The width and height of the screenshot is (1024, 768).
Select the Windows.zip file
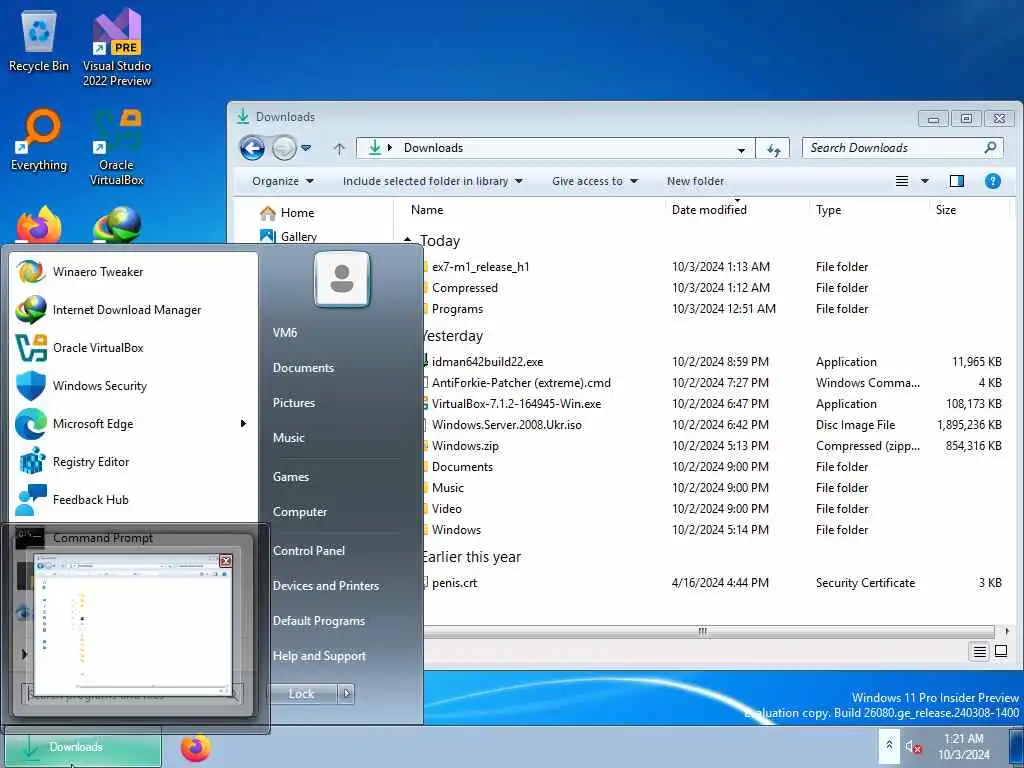click(465, 445)
